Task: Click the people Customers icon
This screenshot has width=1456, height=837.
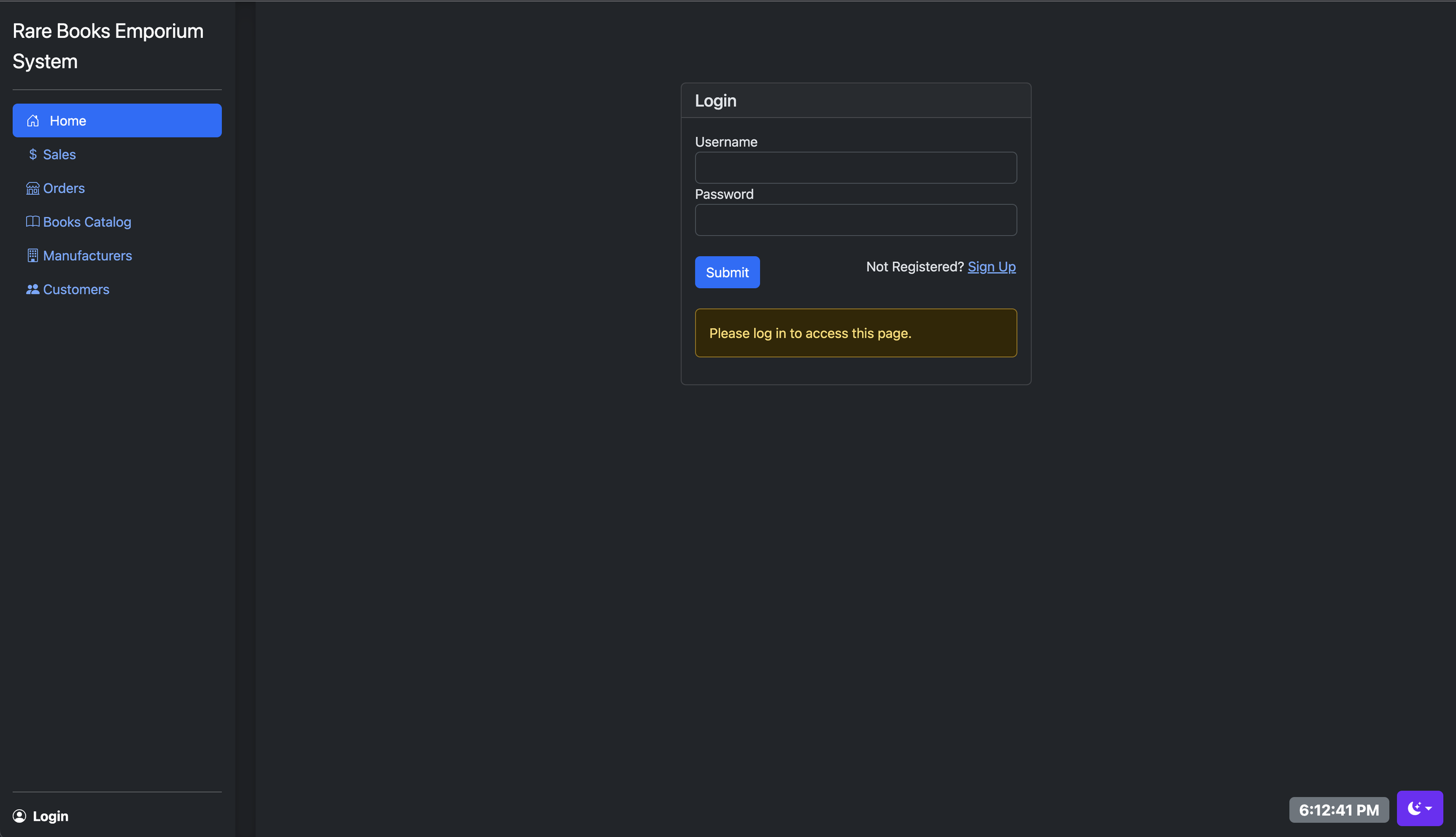Action: coord(33,289)
